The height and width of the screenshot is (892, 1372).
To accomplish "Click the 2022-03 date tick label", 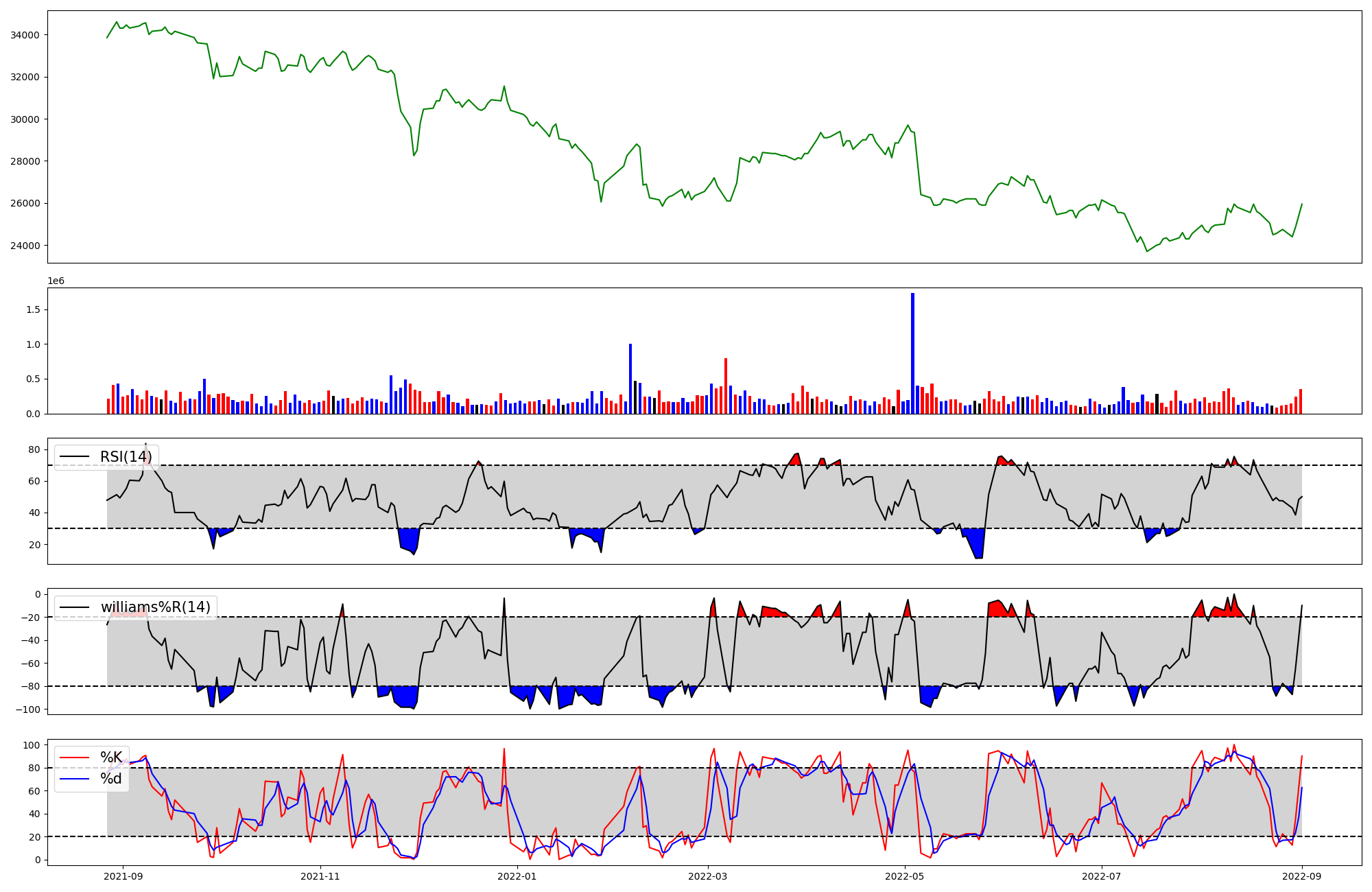I will (x=707, y=876).
